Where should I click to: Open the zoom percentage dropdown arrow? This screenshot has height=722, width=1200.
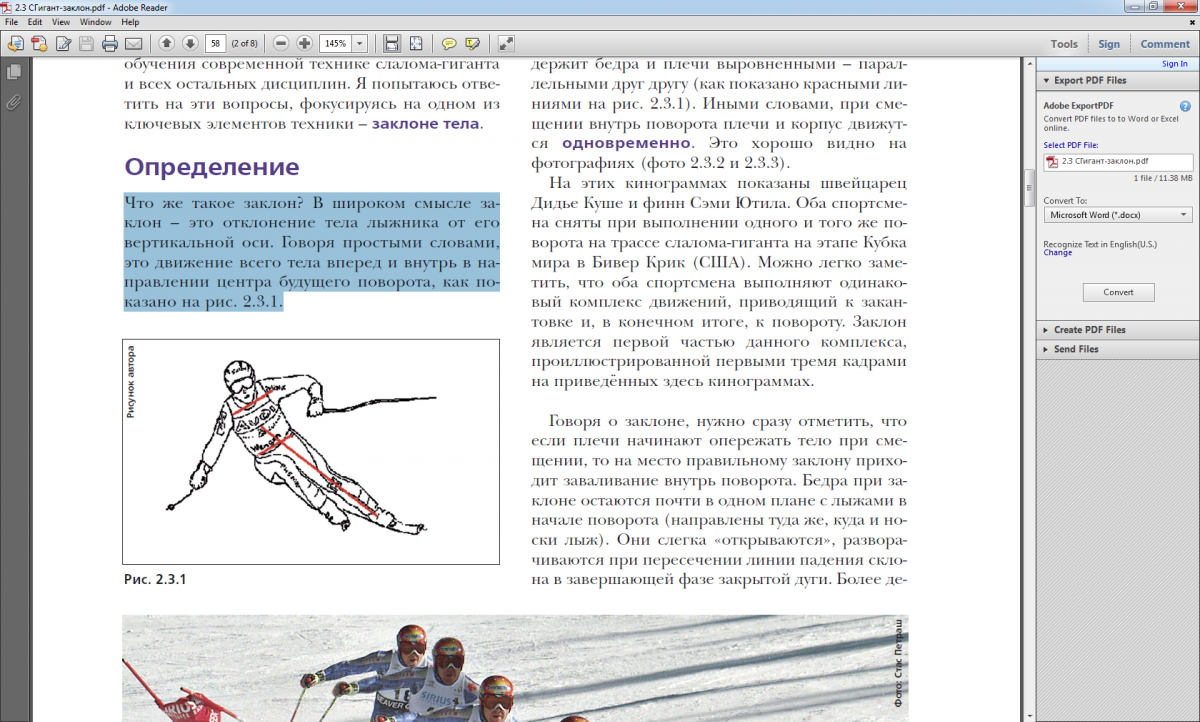pyautogui.click(x=359, y=44)
